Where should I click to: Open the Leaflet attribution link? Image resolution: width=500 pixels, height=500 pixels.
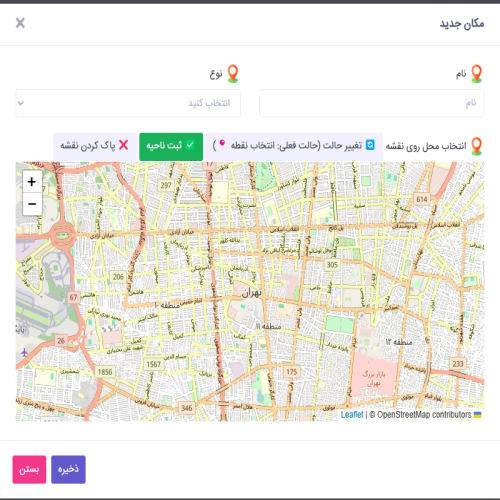352,415
